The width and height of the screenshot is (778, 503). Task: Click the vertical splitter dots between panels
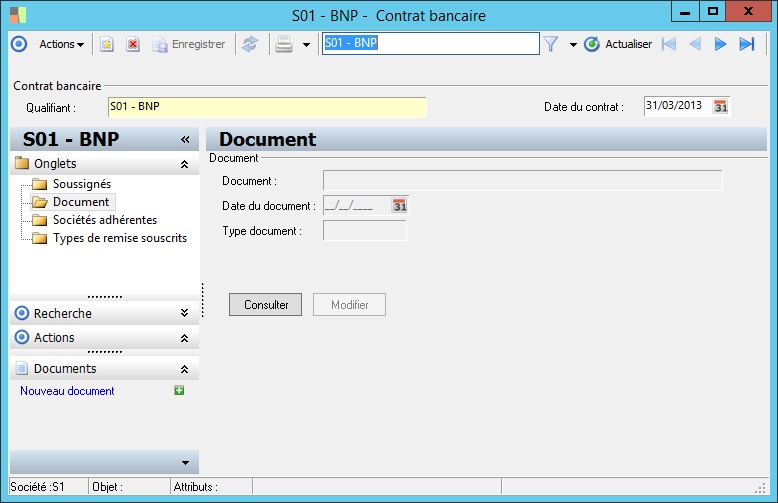[202, 300]
